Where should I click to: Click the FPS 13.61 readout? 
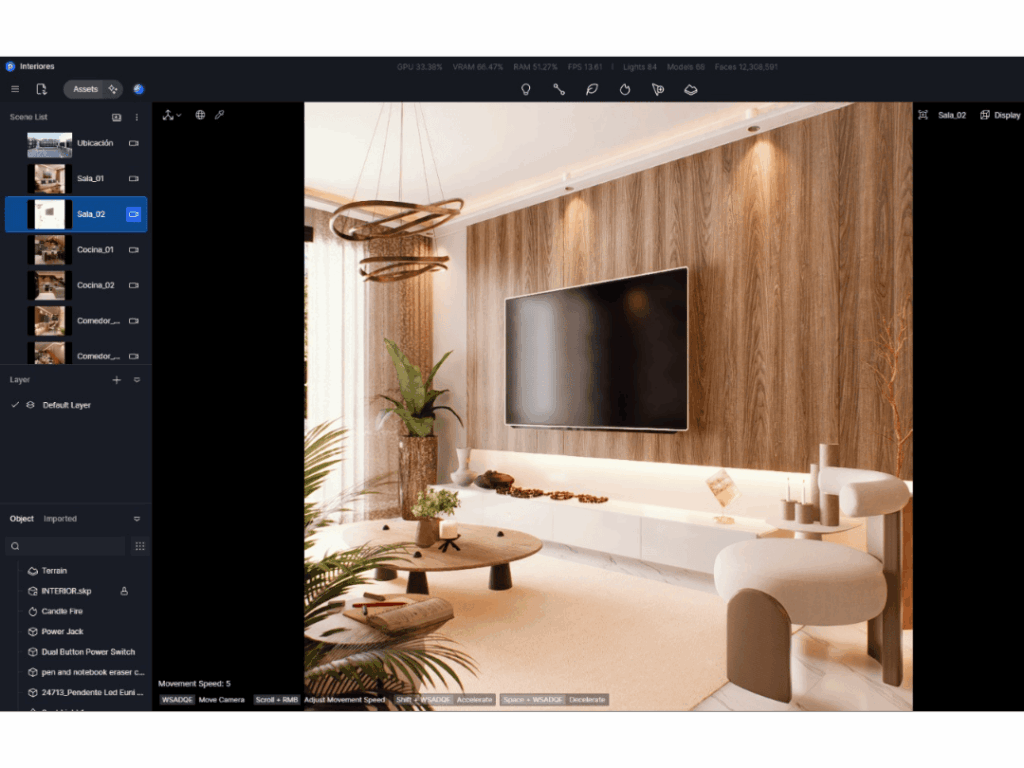pos(585,67)
